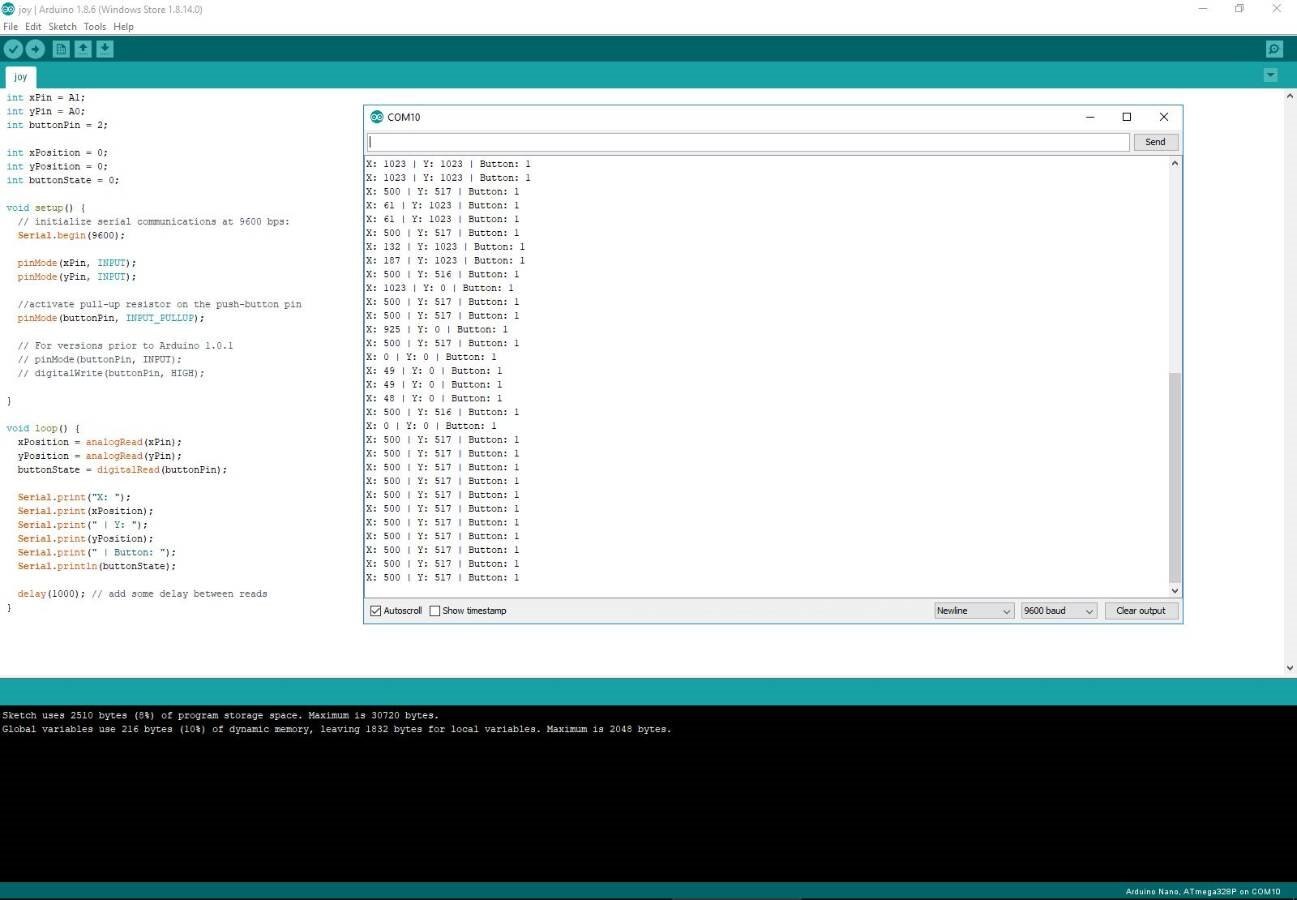Open the File menu

(11, 27)
